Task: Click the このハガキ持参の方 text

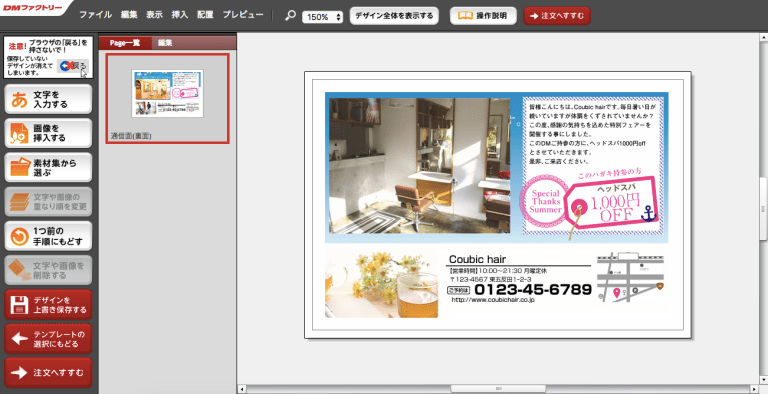Action: point(610,173)
